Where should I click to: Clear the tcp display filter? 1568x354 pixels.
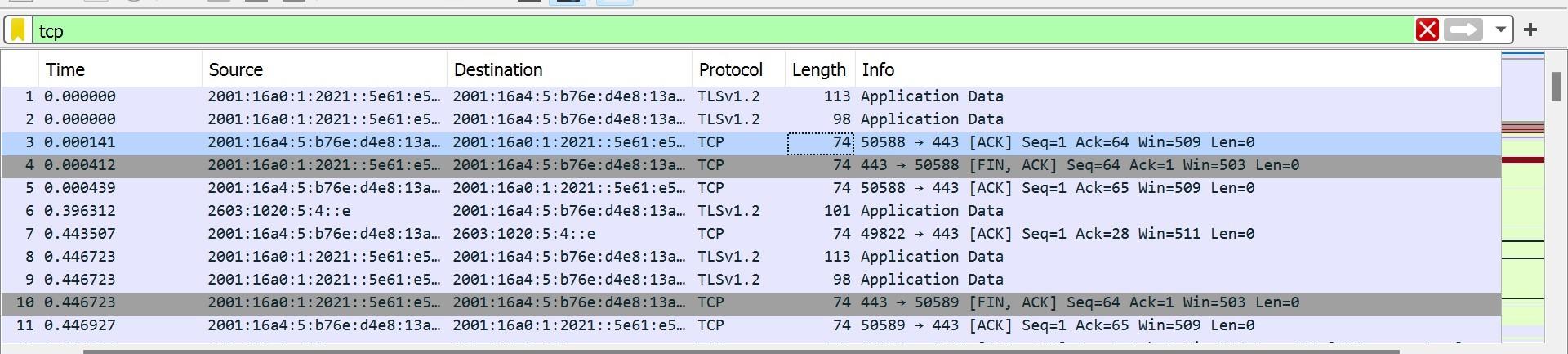tap(1428, 30)
